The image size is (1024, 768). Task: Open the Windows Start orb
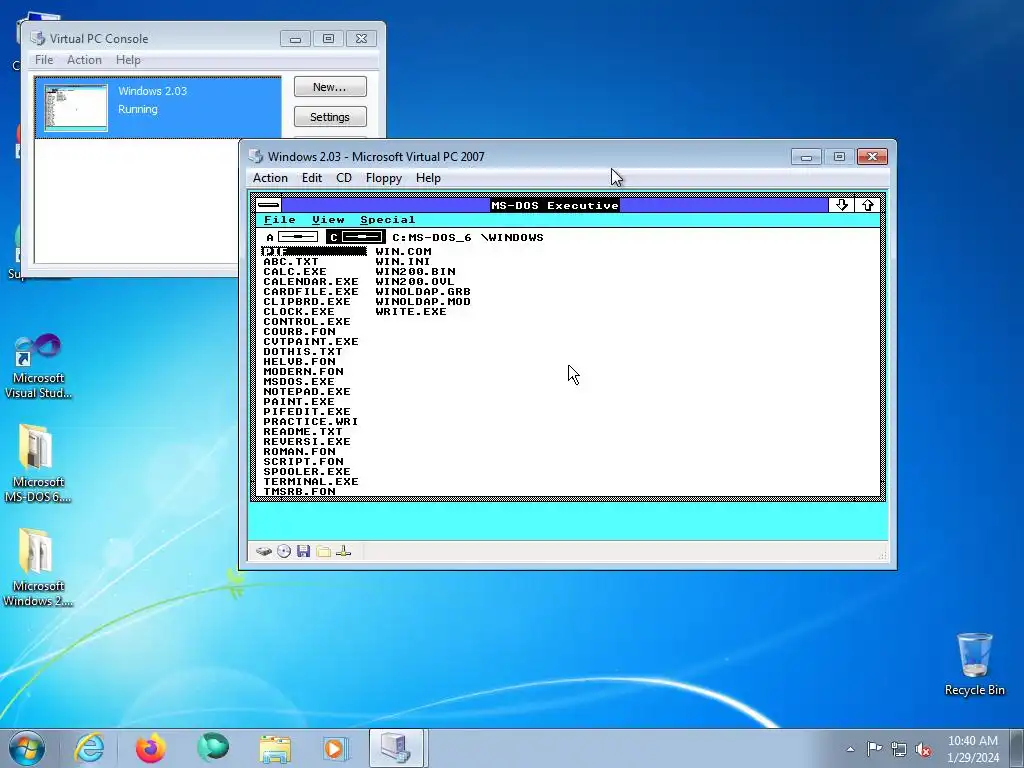[x=27, y=748]
